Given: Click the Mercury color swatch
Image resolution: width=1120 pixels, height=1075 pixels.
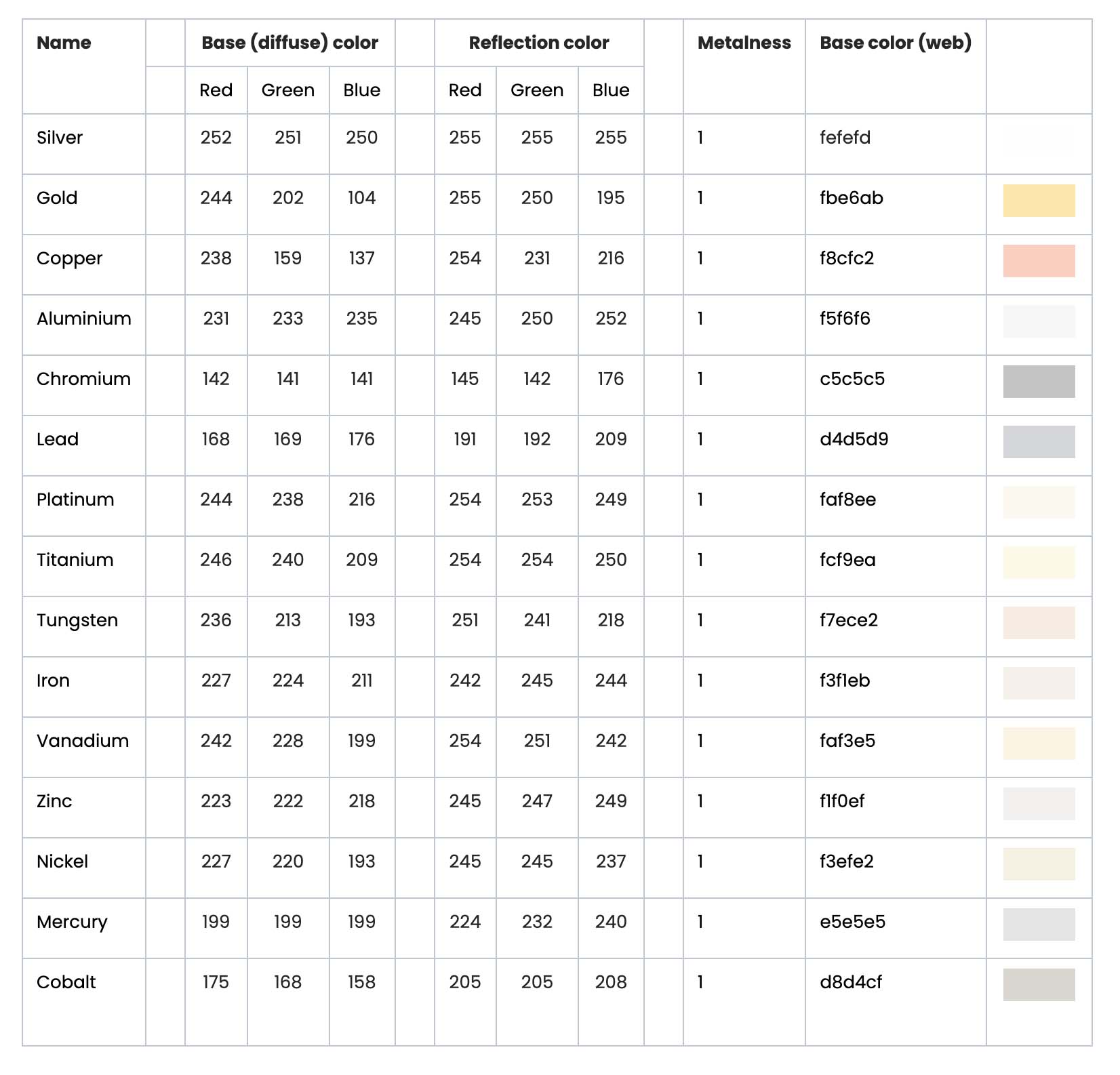Looking at the screenshot, I should [1039, 925].
